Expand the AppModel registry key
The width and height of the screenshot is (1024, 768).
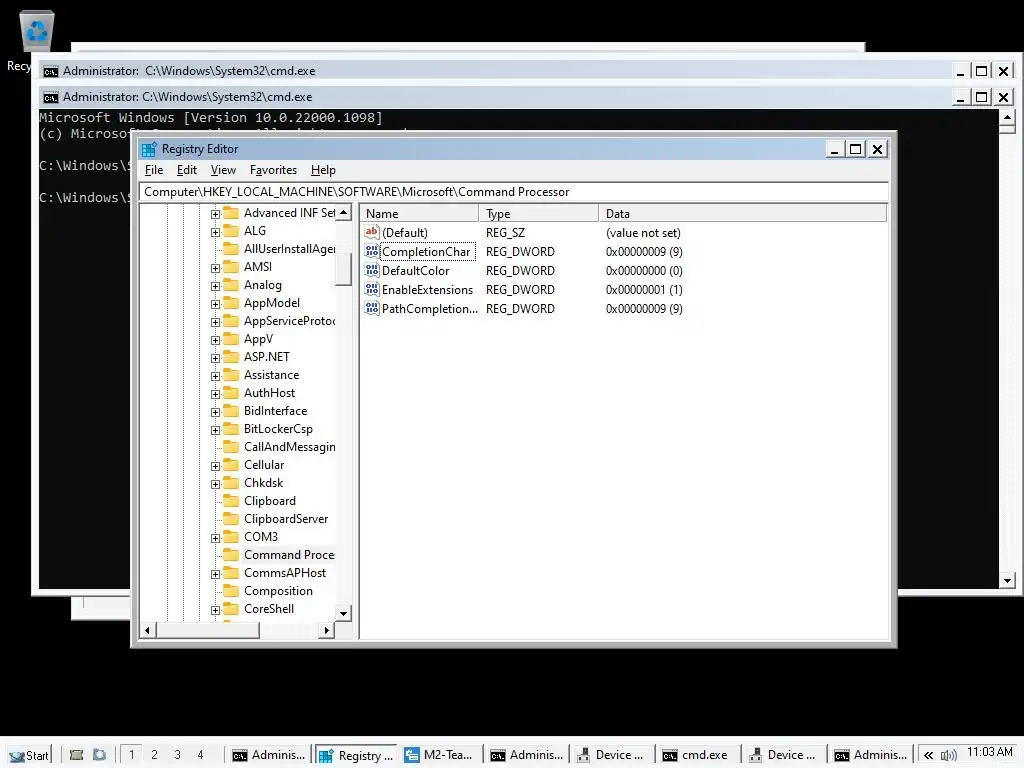click(216, 304)
